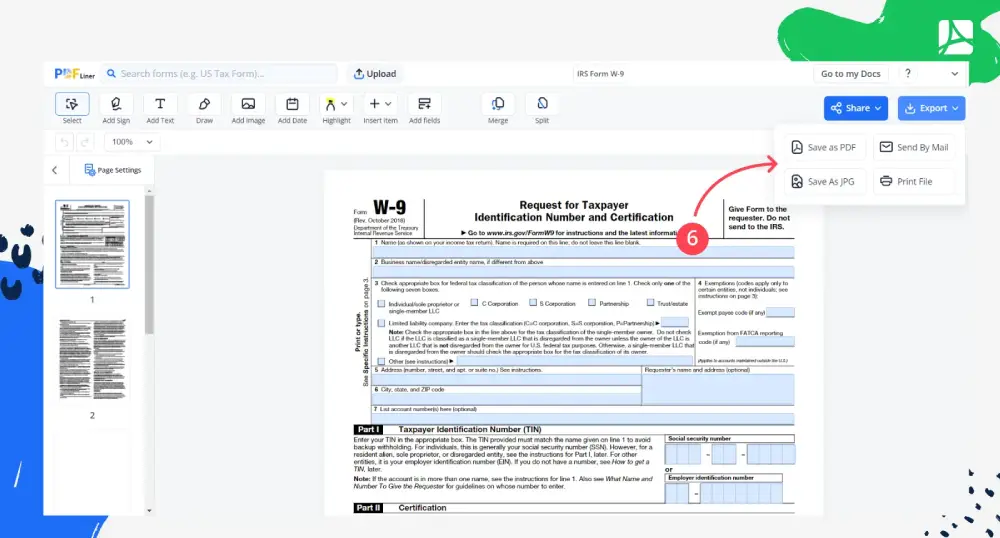The image size is (1000, 538).
Task: Expand the Highlight options arrow
Action: point(344,104)
